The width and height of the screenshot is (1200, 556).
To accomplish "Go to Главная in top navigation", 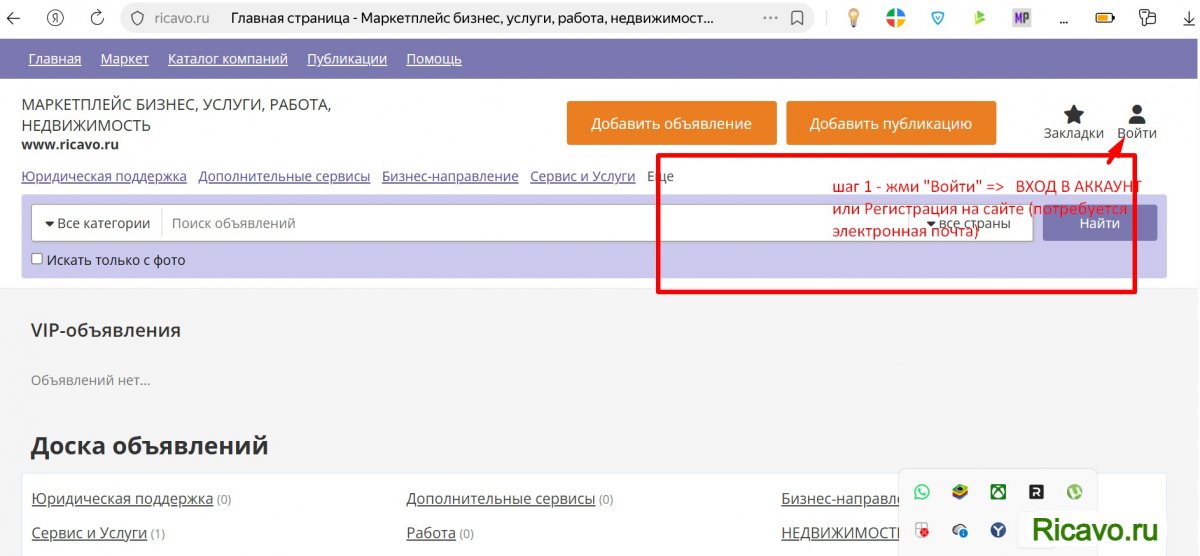I will click(x=55, y=59).
